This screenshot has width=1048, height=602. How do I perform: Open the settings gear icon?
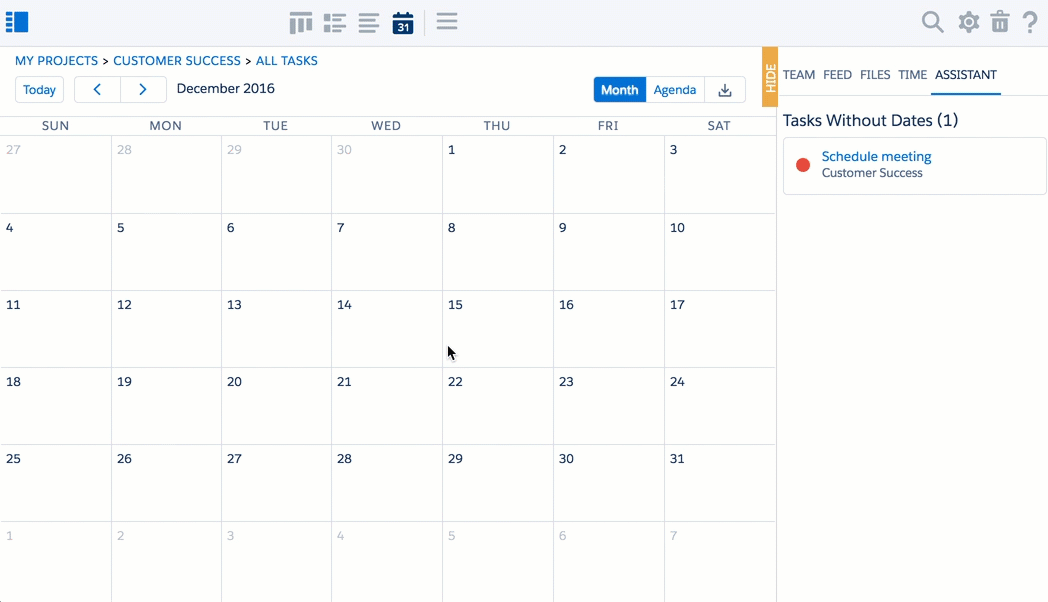coord(968,22)
